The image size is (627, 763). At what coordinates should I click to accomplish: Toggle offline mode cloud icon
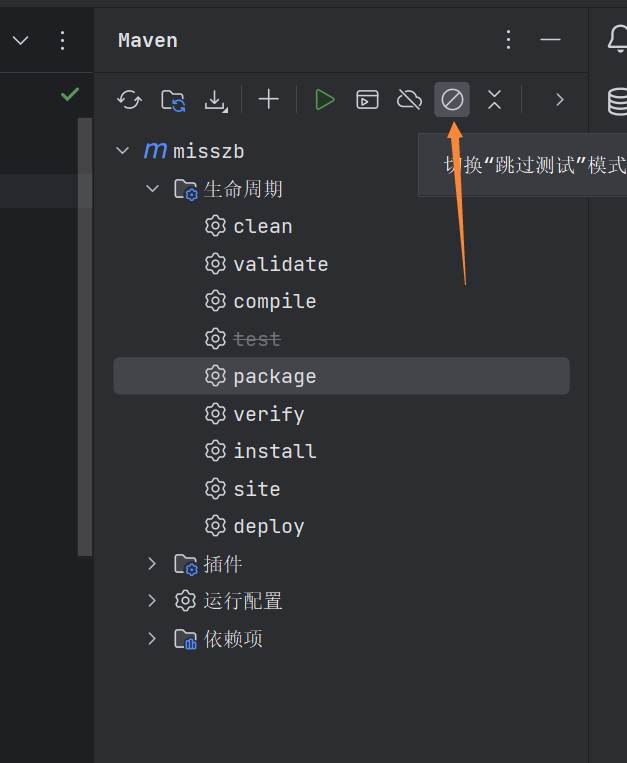click(410, 100)
